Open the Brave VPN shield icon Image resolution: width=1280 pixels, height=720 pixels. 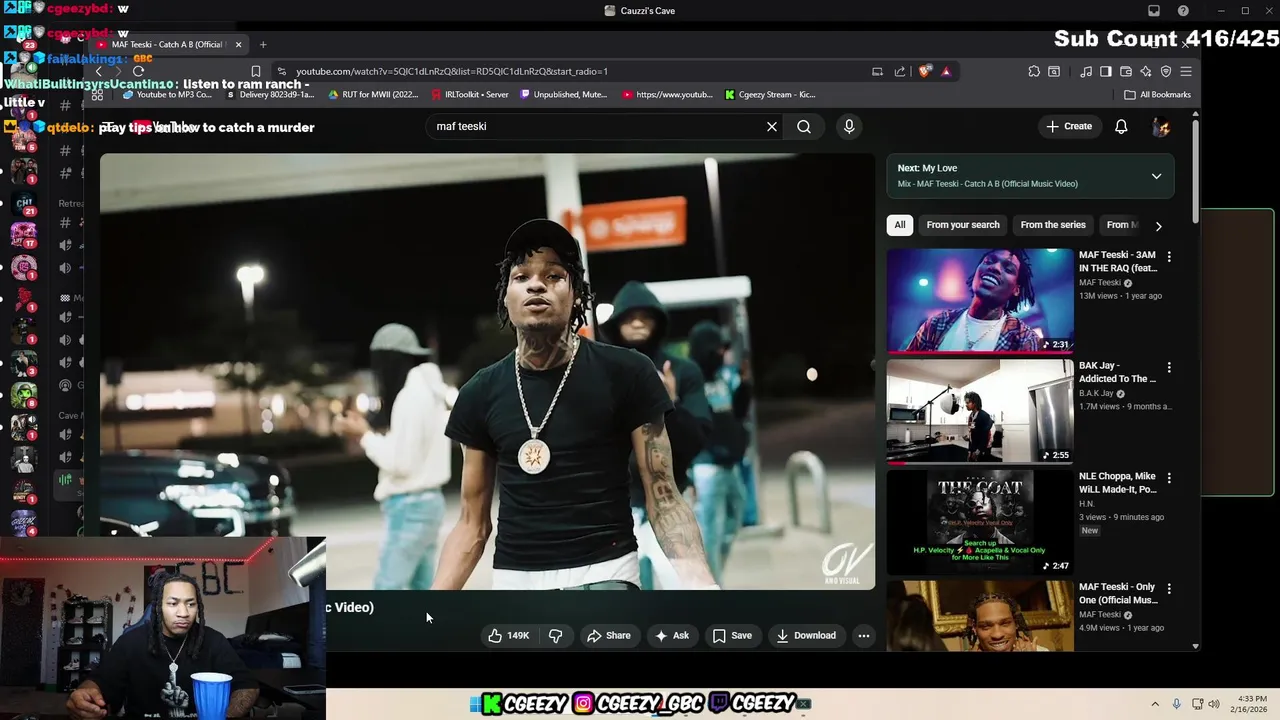click(x=1166, y=71)
